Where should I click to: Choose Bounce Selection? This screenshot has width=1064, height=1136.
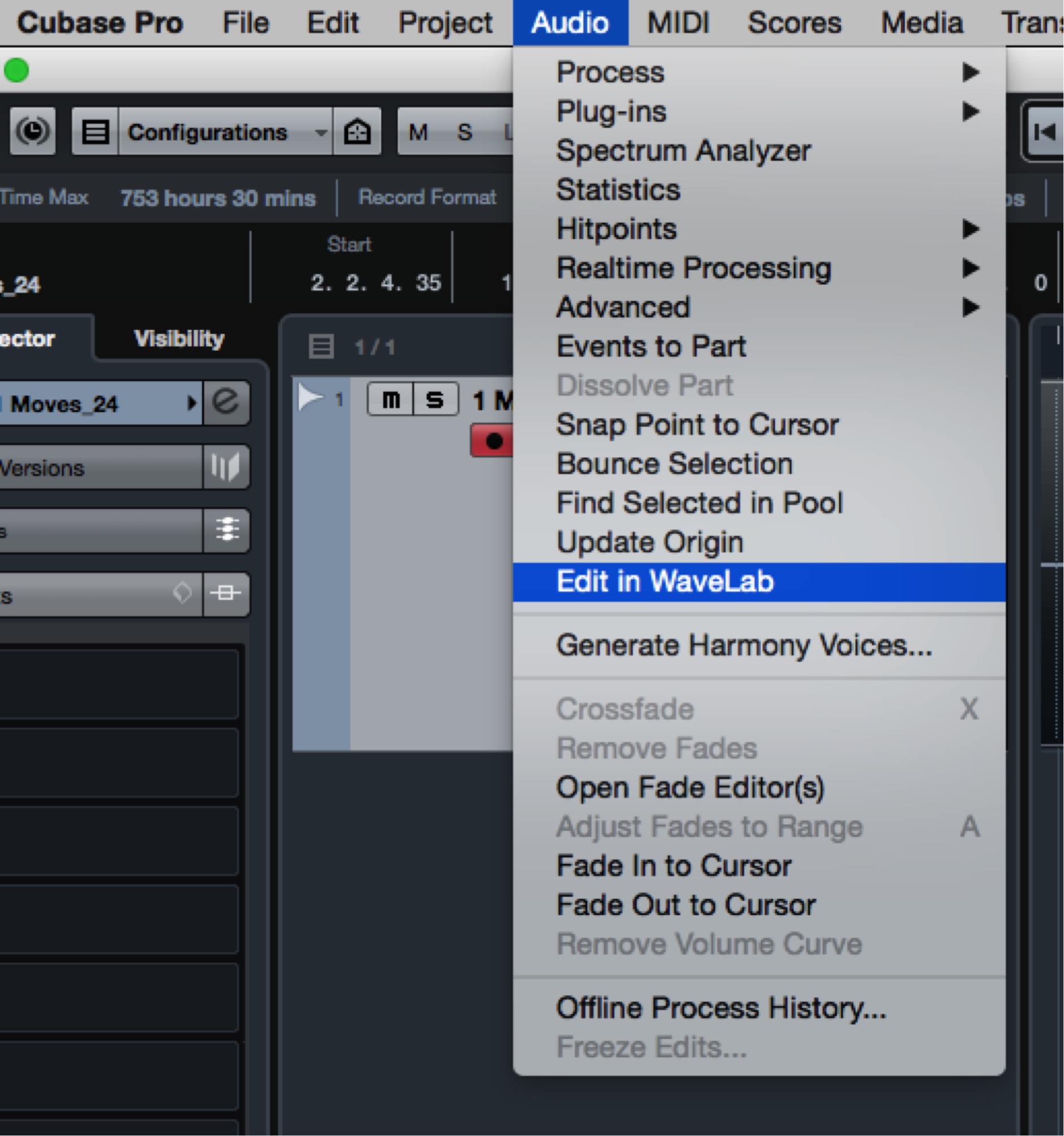pyautogui.click(x=759, y=463)
